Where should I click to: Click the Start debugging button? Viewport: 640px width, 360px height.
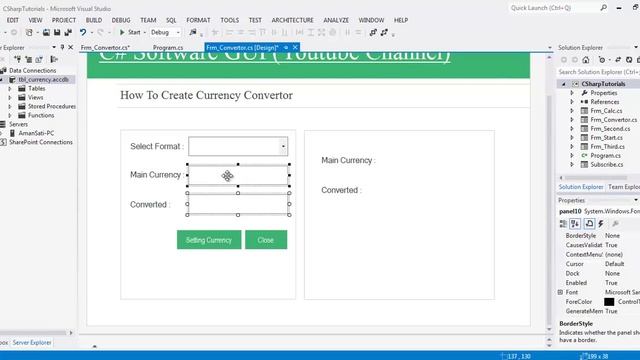[130, 32]
